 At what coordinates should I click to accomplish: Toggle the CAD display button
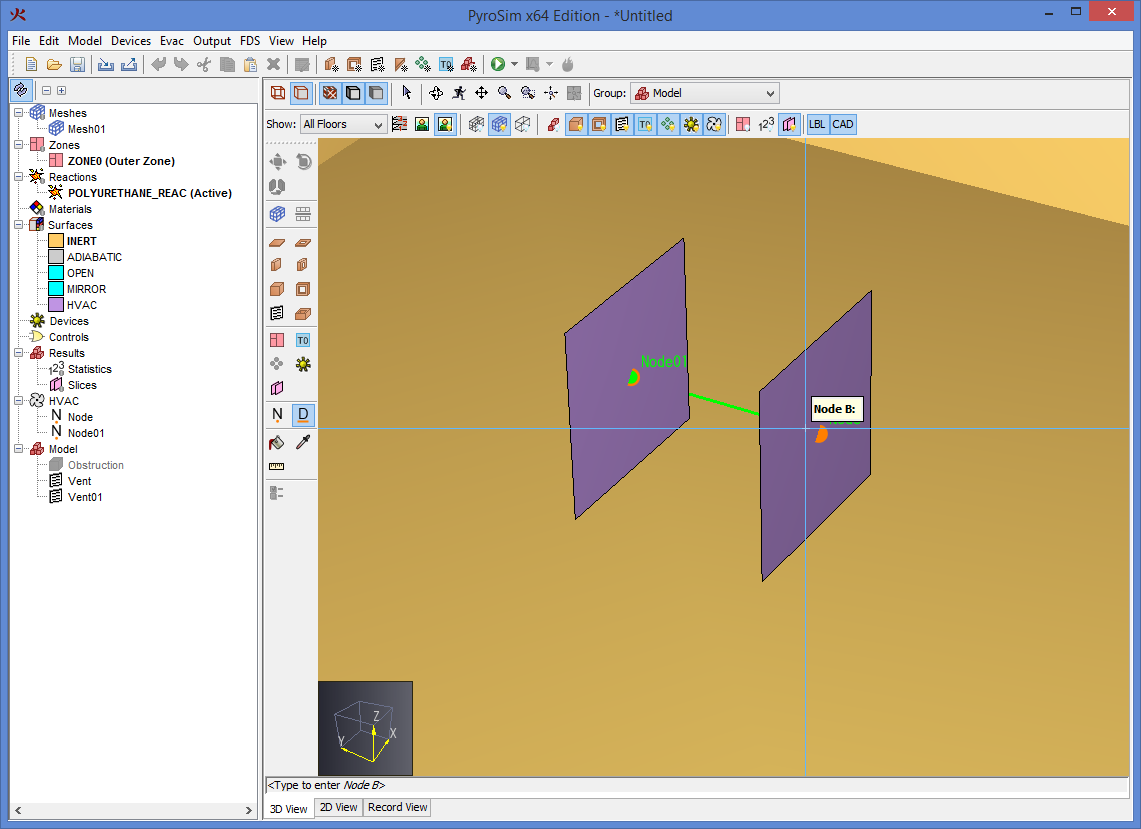pyautogui.click(x=843, y=124)
